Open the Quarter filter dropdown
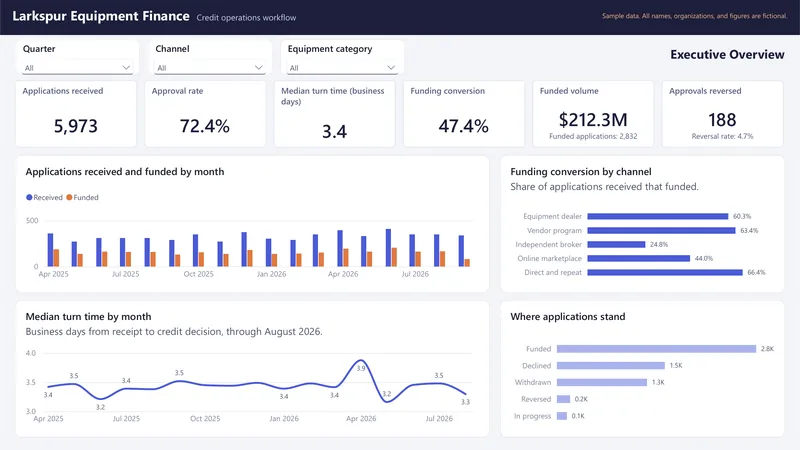800x450 pixels. [x=77, y=67]
